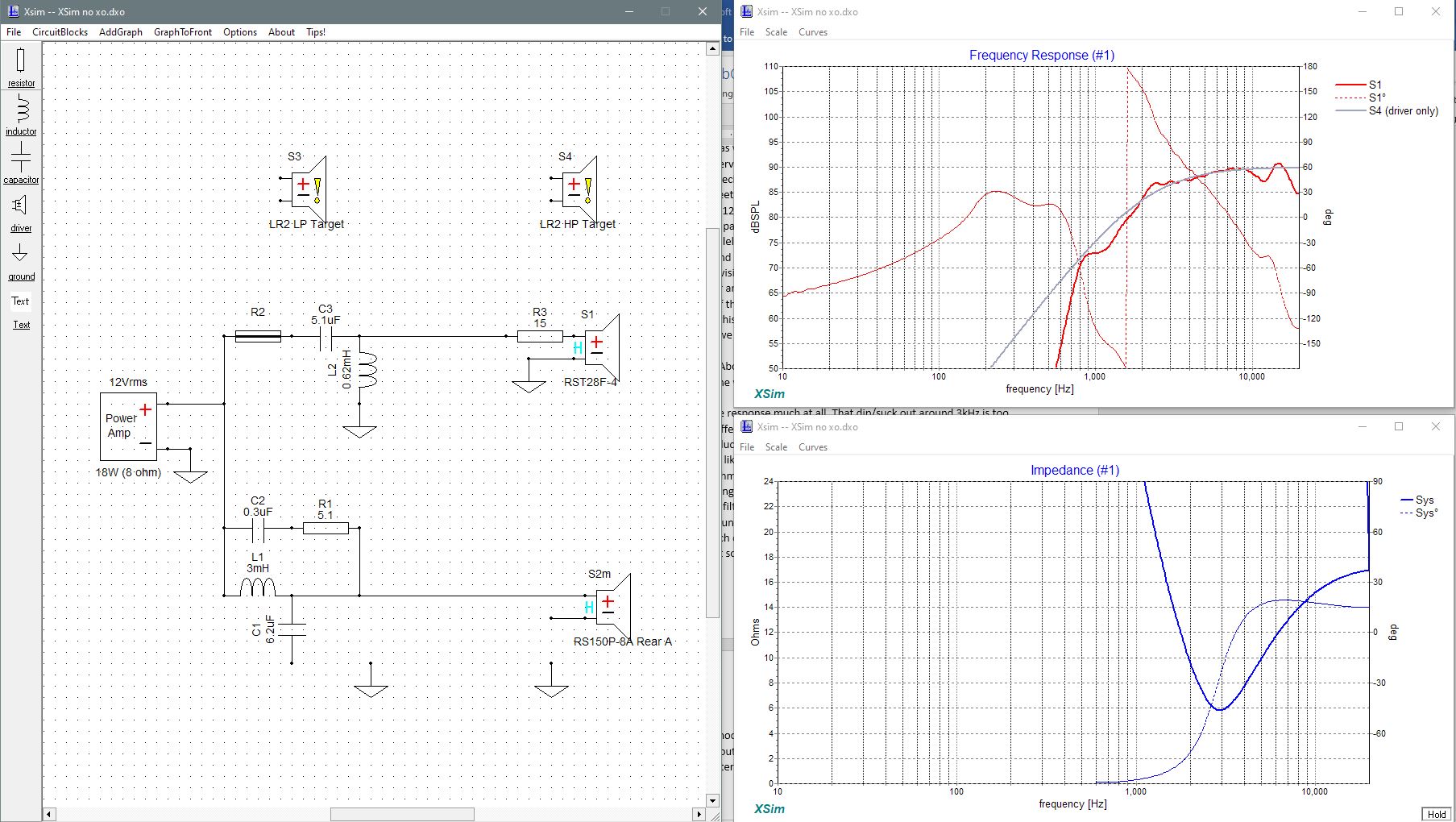Screen dimensions: 1456x822
Task: Select resistor R3 15 ohm
Action: point(540,336)
